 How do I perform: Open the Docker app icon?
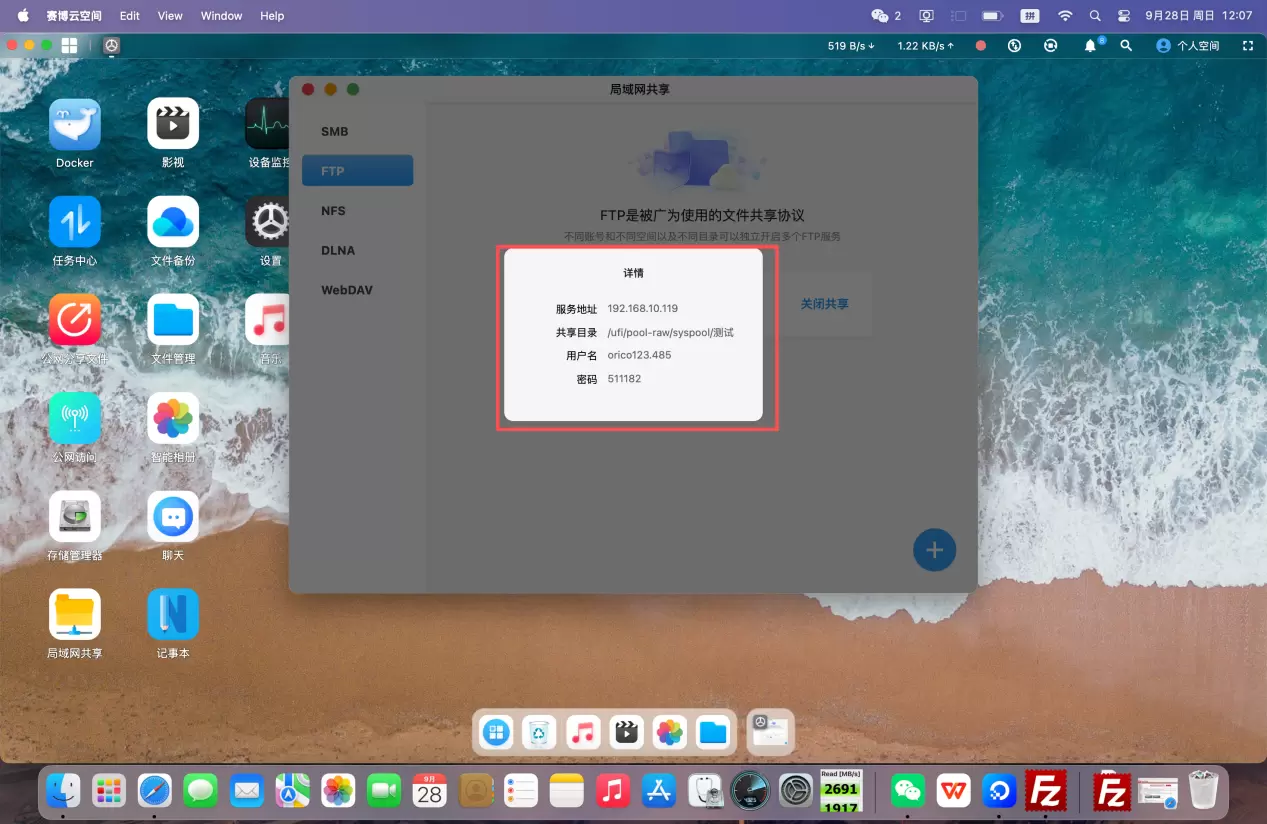coord(75,124)
